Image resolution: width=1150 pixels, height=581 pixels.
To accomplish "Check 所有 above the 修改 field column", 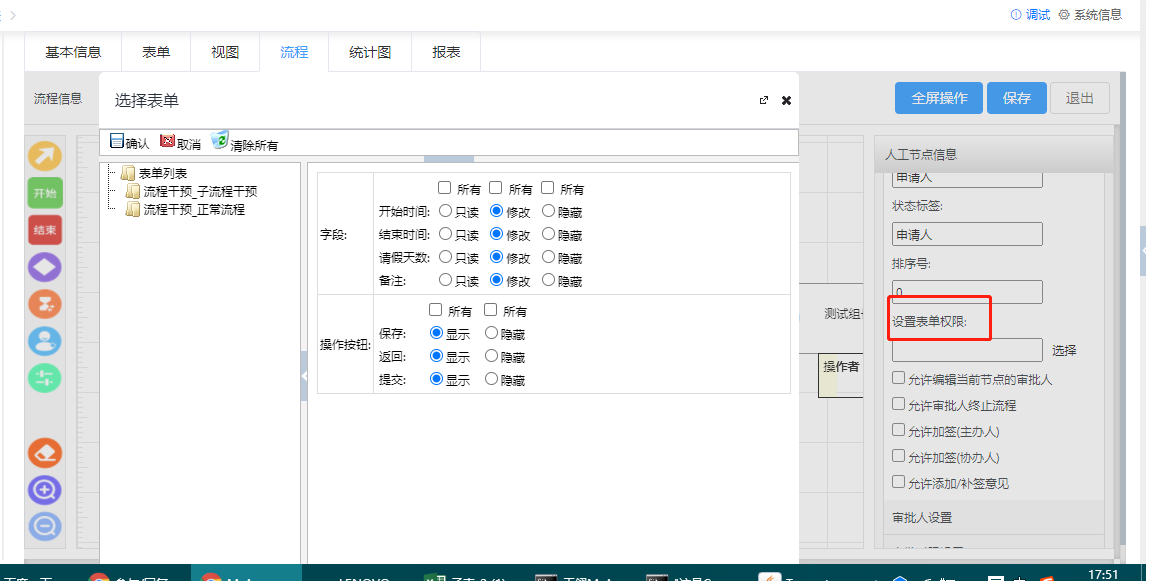I will click(496, 189).
